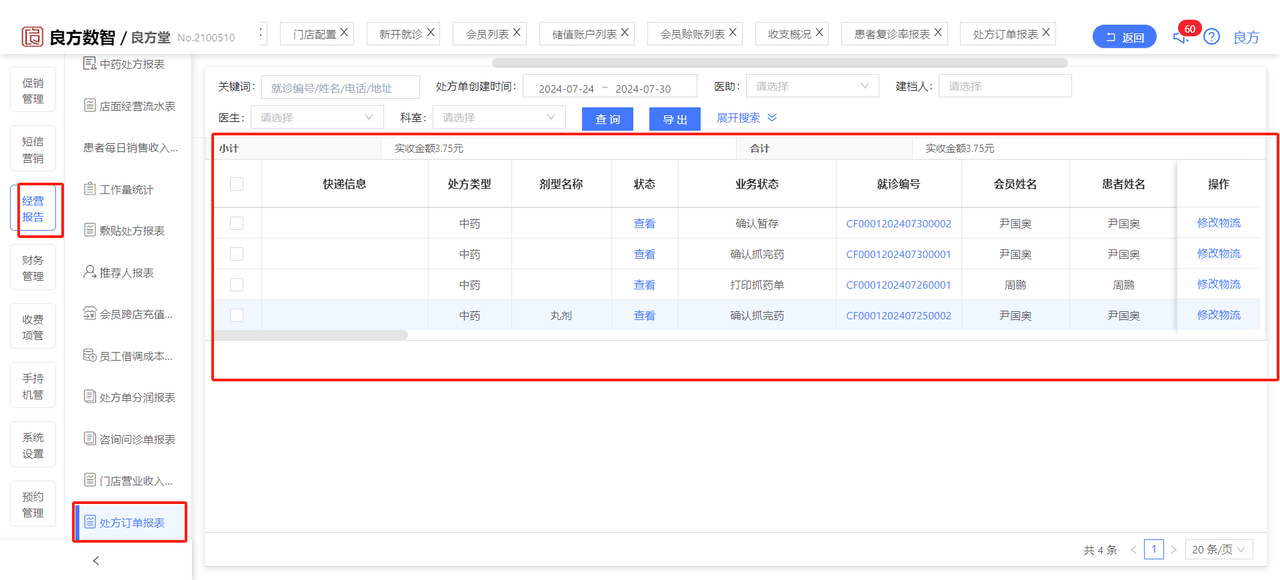Click 修改物流 in the 丸剂 row
Screen dimensions: 1280x580
coord(1218,315)
